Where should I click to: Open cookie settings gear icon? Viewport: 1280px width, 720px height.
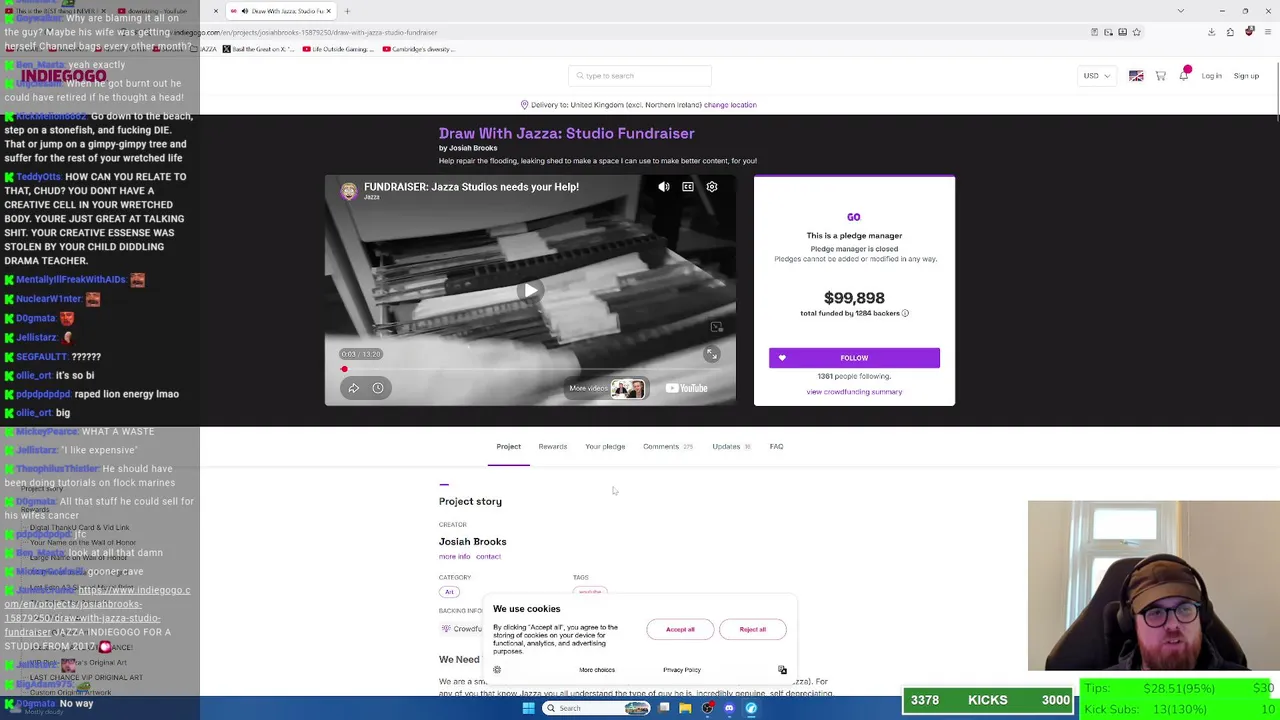497,670
